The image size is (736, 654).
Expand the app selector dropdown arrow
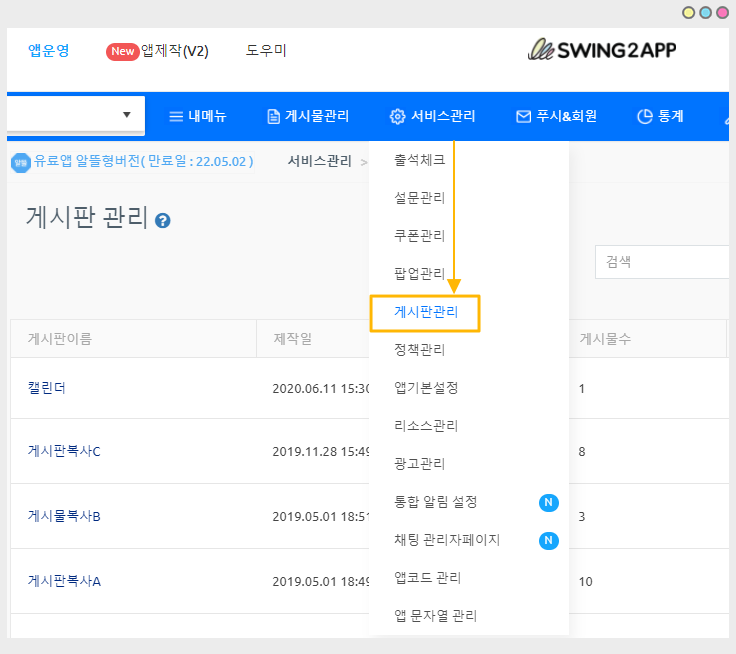[127, 115]
